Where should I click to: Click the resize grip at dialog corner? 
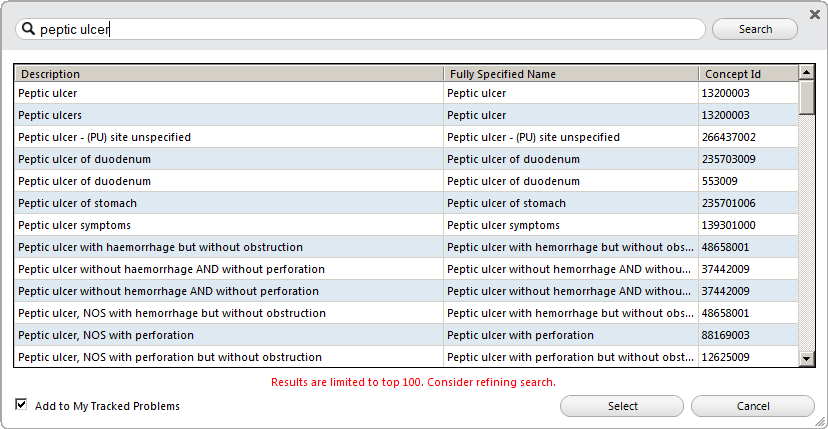(x=820, y=421)
